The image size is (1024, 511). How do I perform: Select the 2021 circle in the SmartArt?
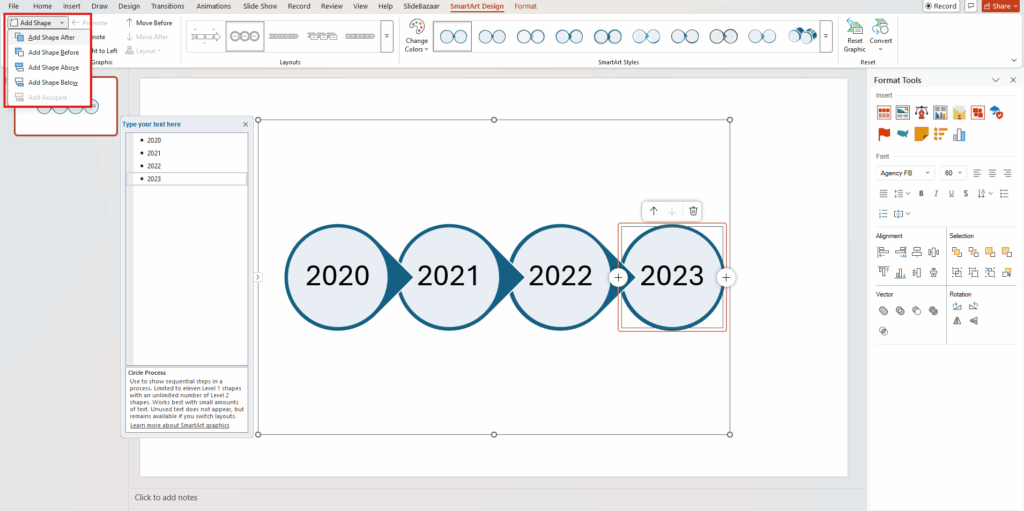pos(448,277)
